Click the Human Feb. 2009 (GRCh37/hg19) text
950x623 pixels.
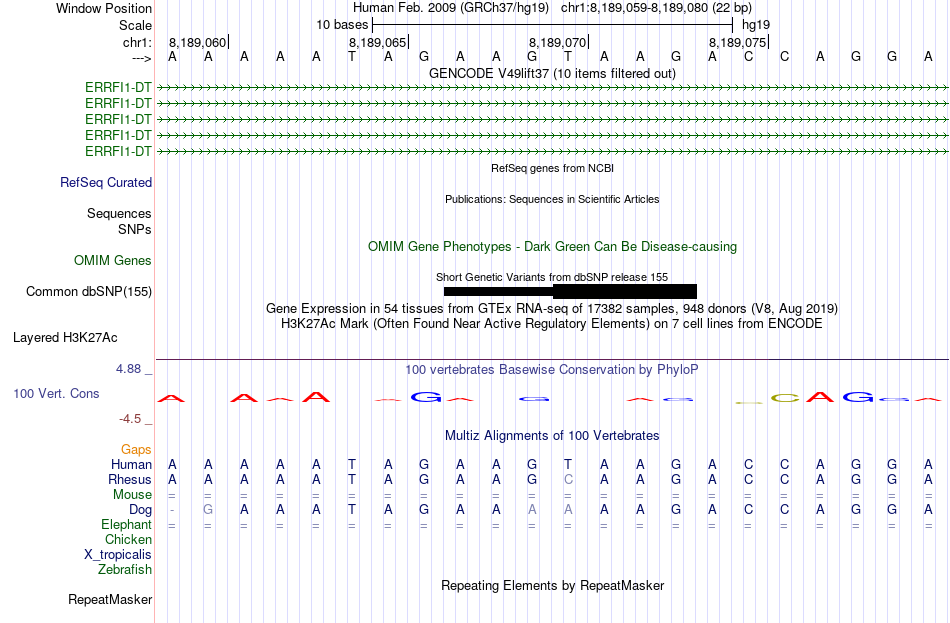(x=451, y=8)
